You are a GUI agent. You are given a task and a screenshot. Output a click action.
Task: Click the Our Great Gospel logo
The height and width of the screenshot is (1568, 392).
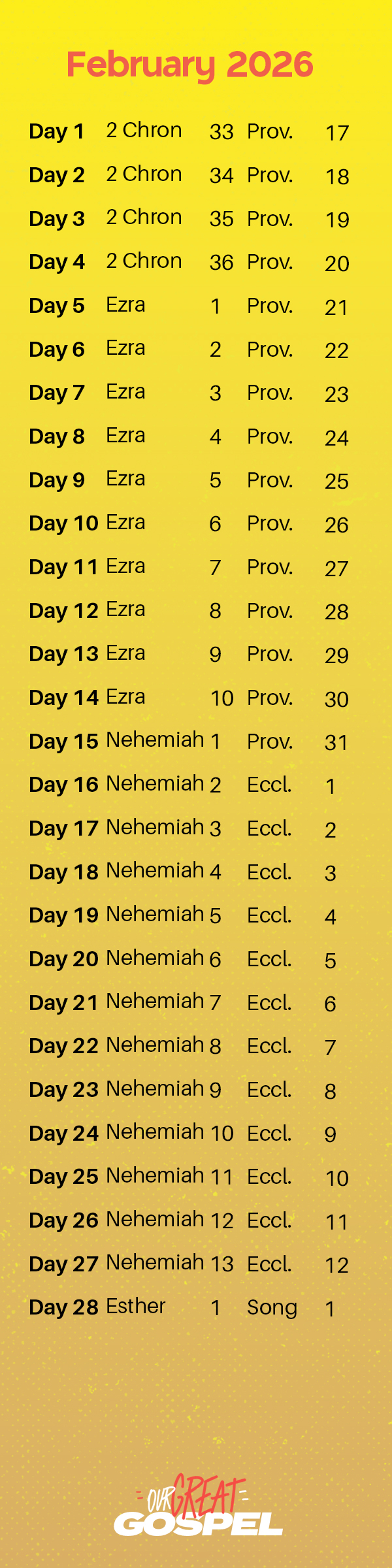point(198,1506)
